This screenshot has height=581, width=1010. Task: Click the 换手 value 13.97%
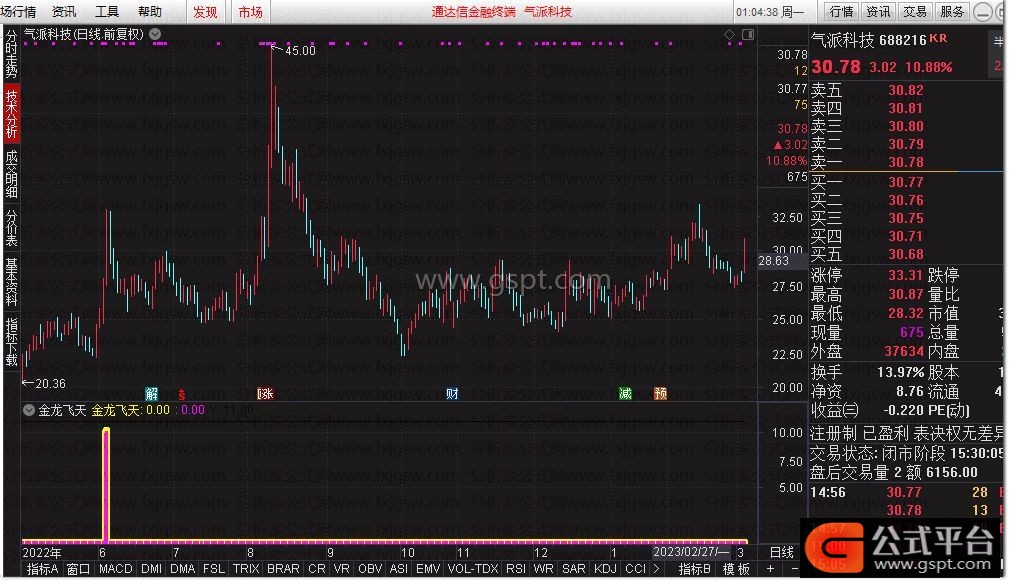pyautogui.click(x=900, y=372)
